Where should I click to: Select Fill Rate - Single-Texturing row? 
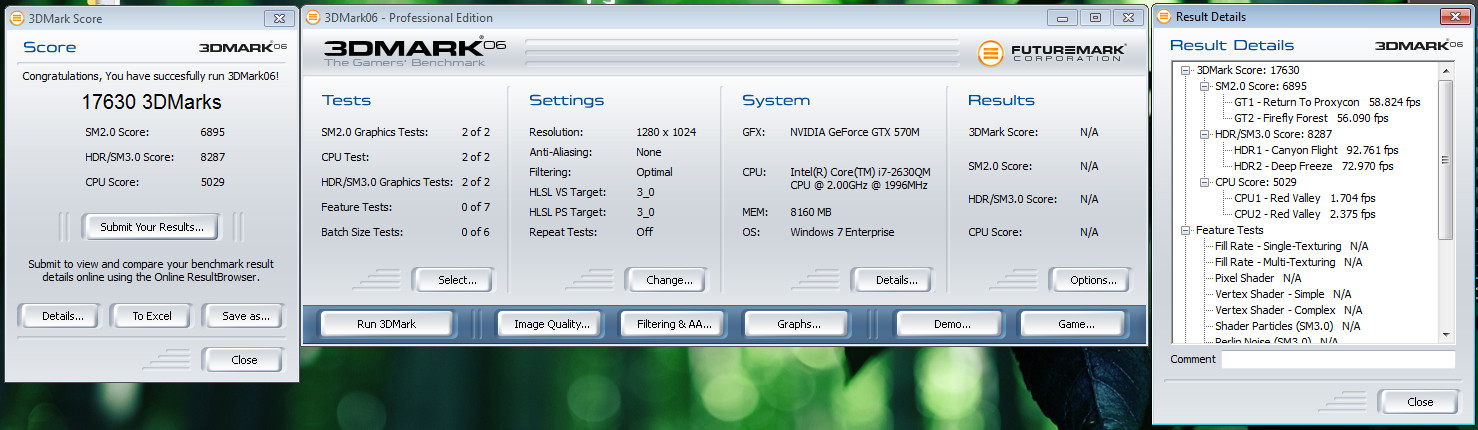1291,246
